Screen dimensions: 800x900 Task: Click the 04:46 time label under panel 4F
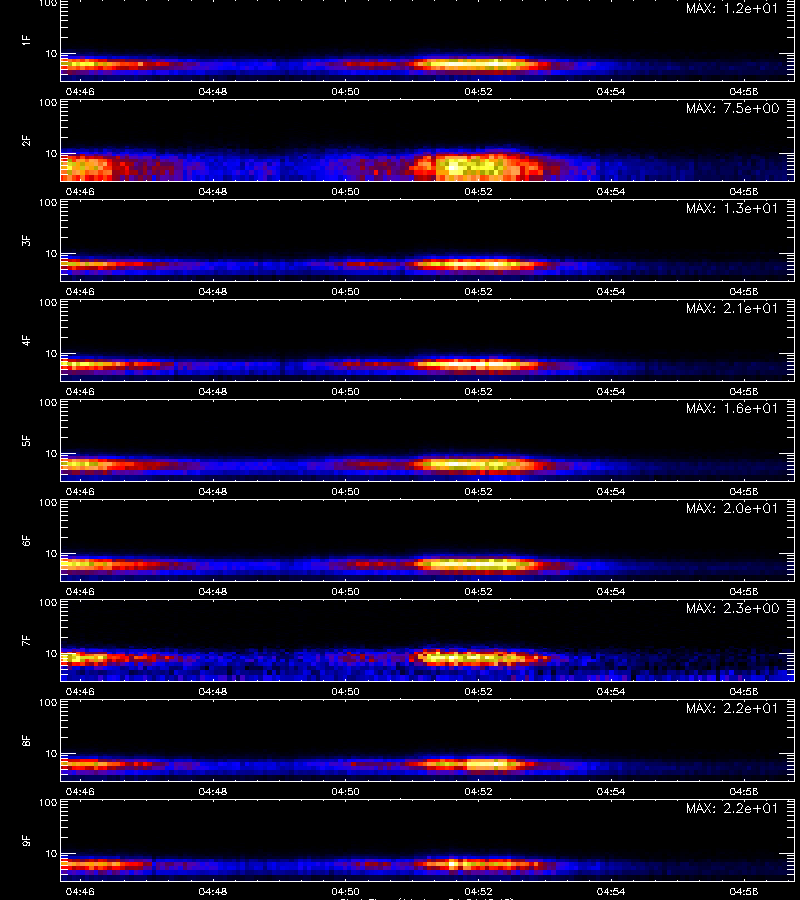click(x=80, y=391)
